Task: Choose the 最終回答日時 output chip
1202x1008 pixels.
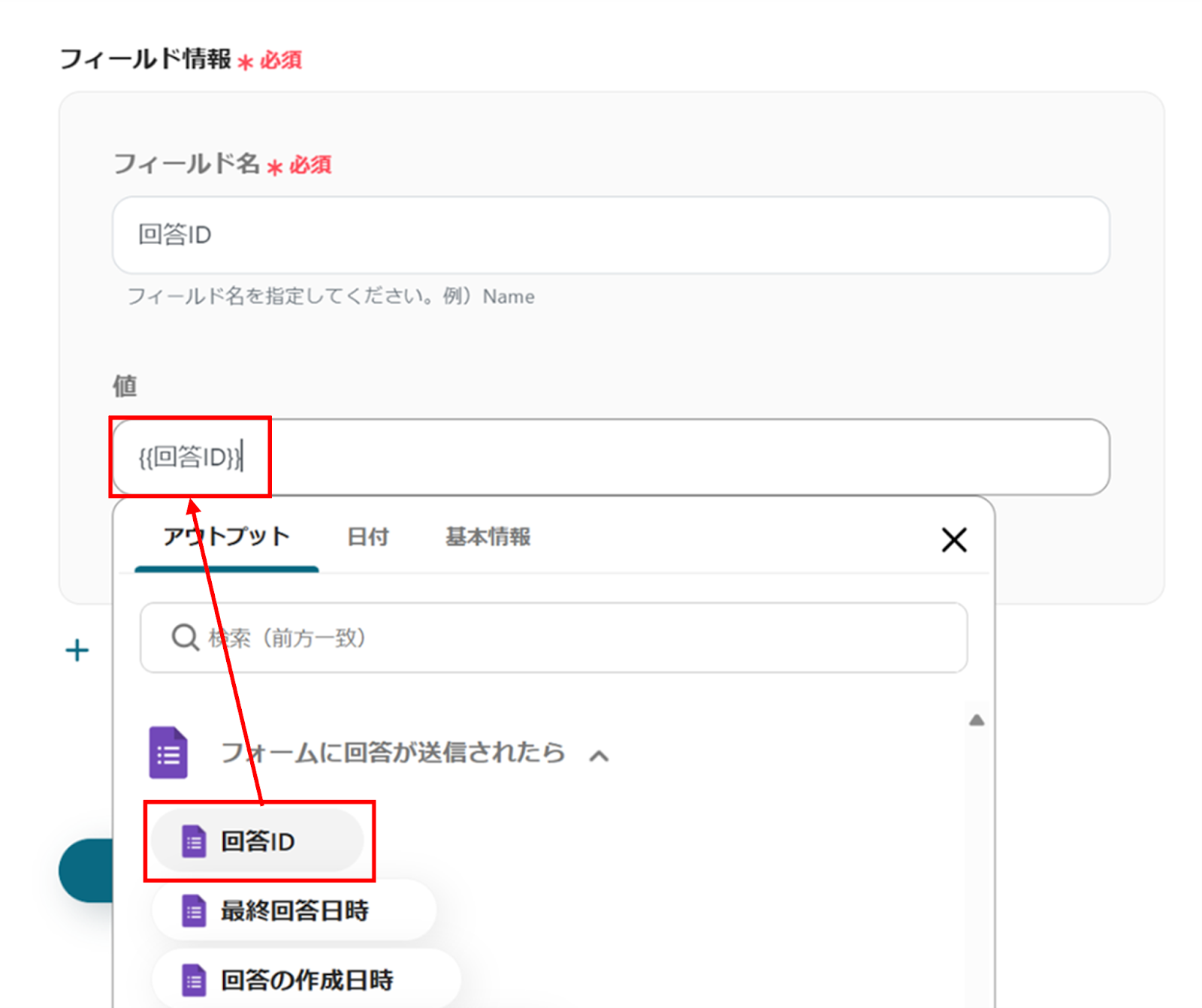Action: click(294, 910)
